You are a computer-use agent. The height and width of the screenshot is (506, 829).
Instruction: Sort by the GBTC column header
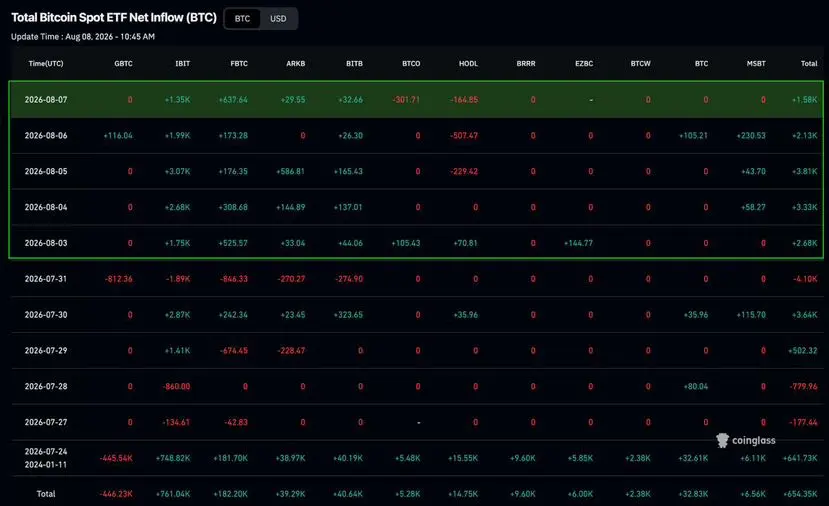pyautogui.click(x=123, y=63)
